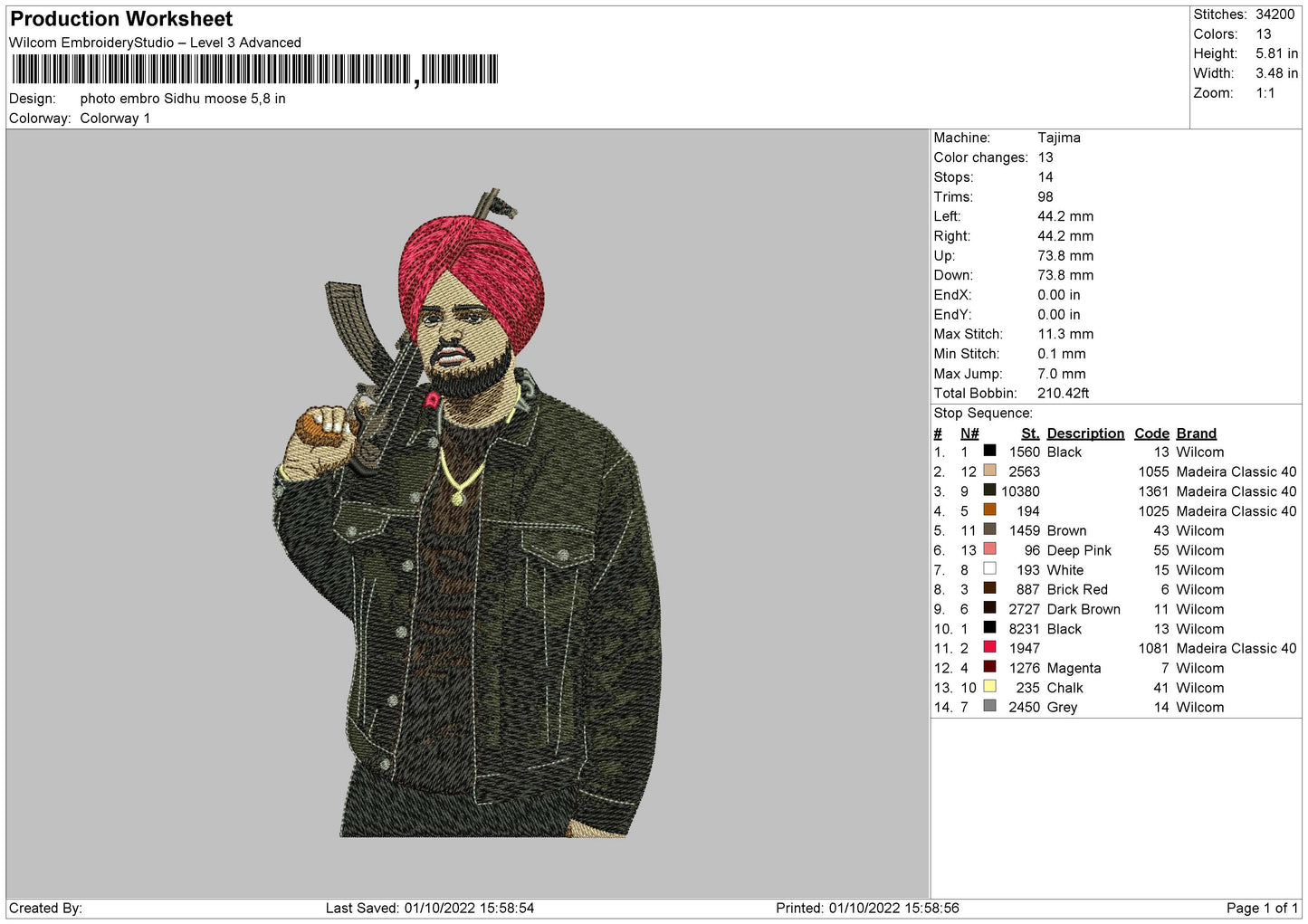Click the tan swatch for stop 2
The image size is (1308, 924).
coord(989,471)
